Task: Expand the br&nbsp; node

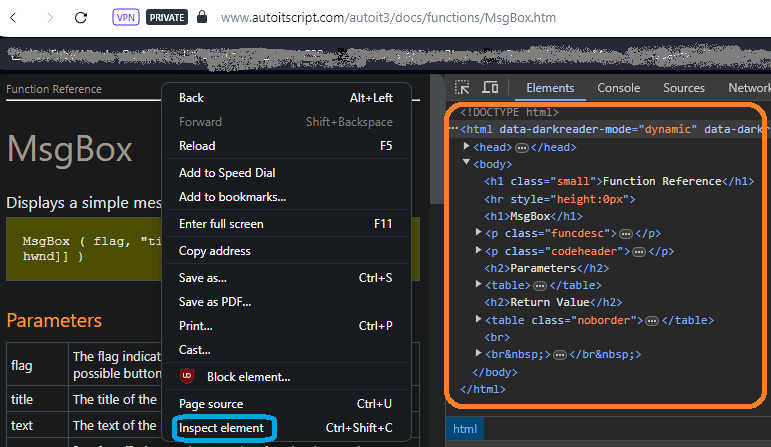Action: pyautogui.click(x=478, y=353)
